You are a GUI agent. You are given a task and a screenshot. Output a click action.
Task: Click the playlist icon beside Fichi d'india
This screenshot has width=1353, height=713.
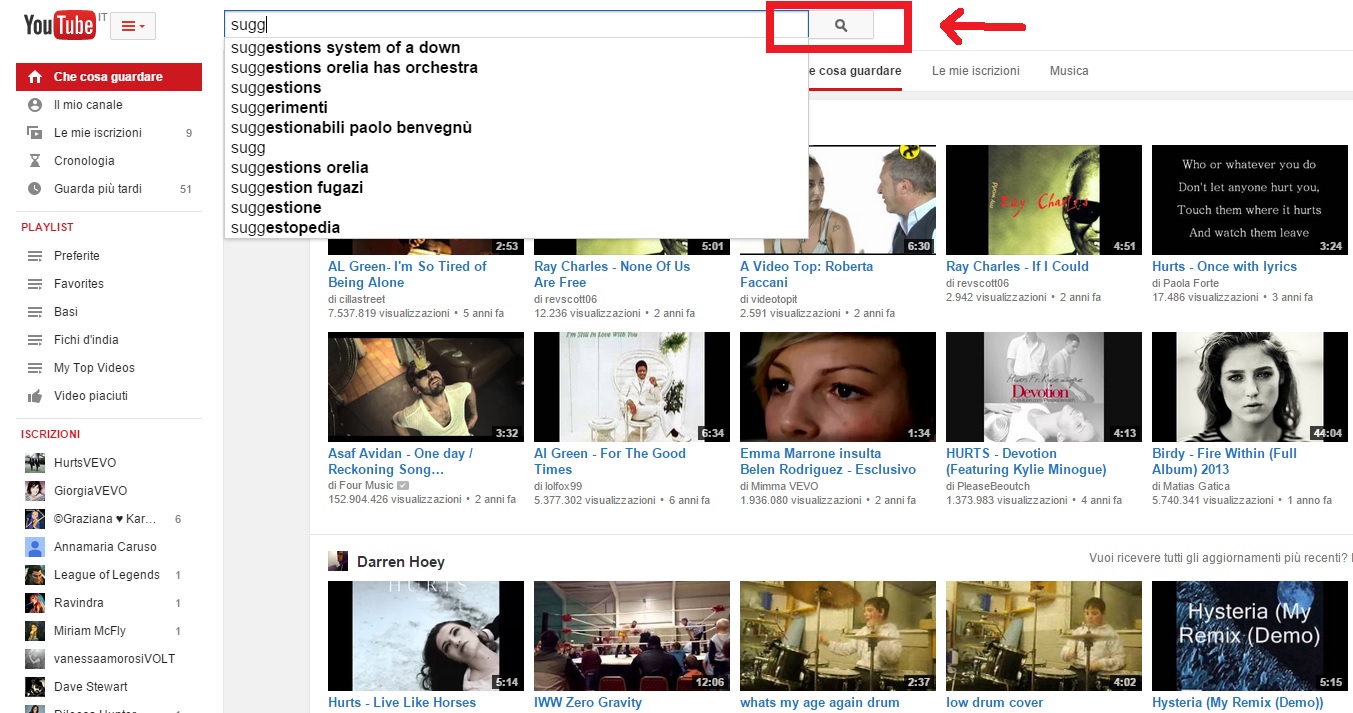(35, 340)
